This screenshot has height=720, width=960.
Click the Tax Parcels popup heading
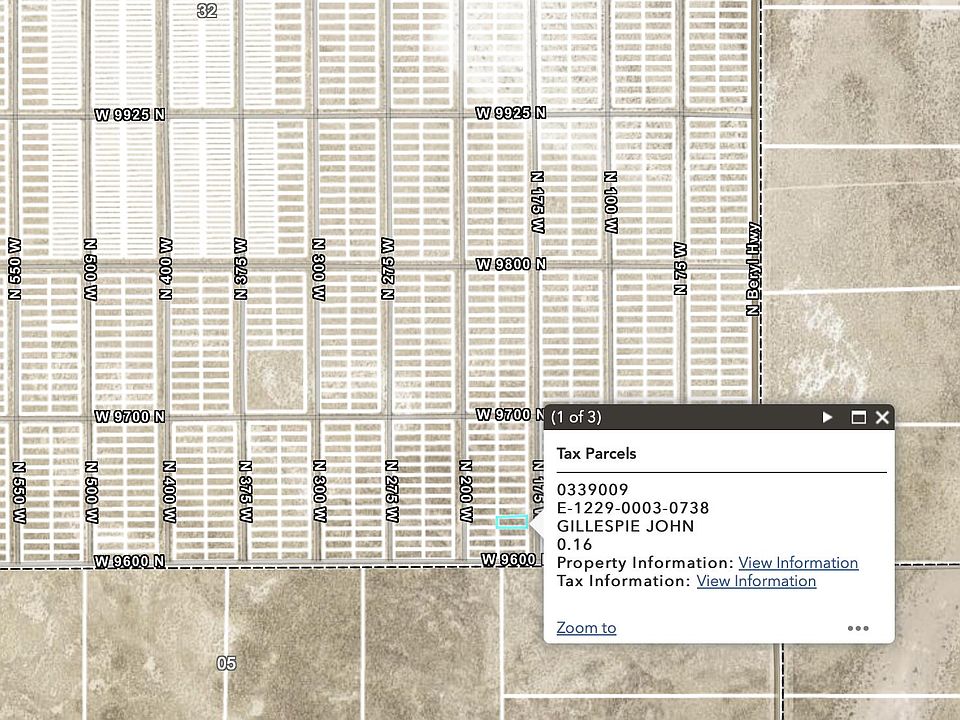click(x=596, y=454)
